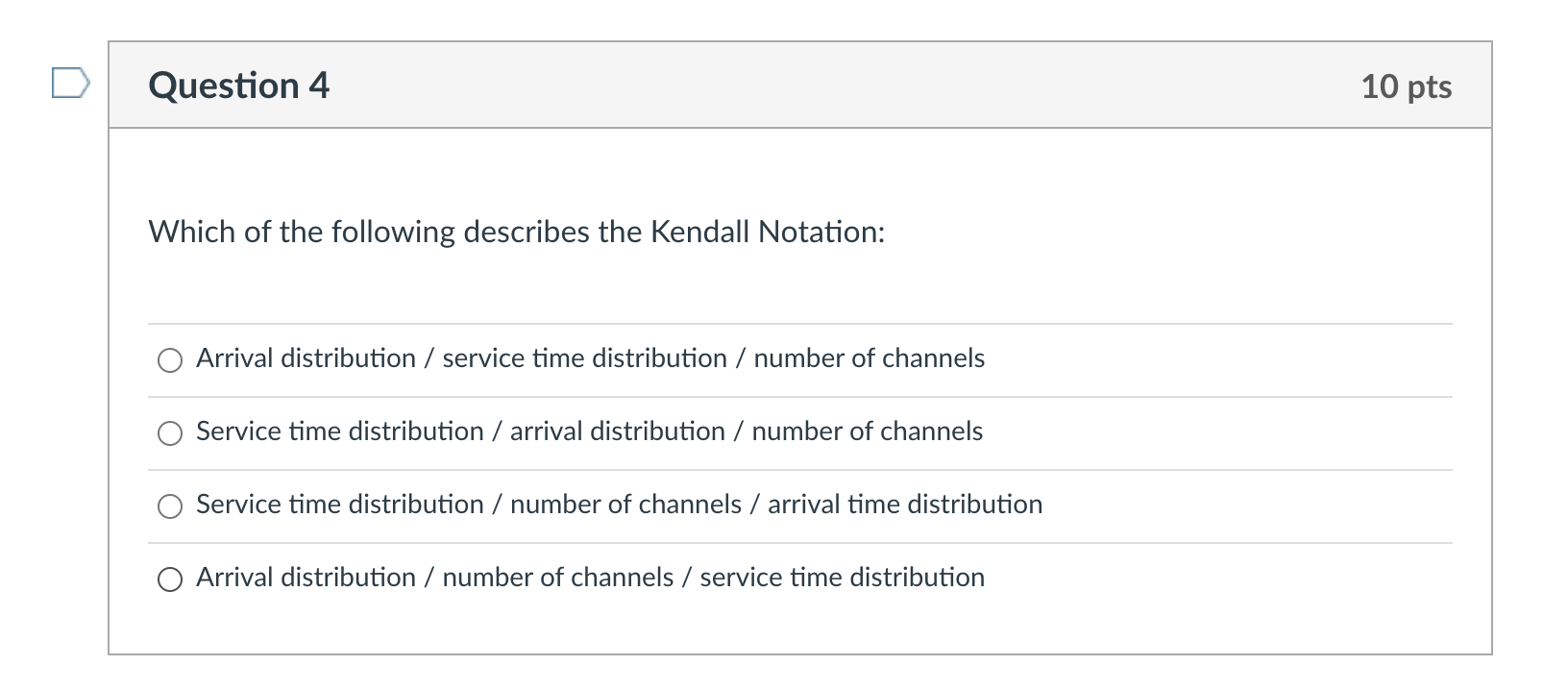1568x690 pixels.
Task: Click 'number of channels' ending the second answer
Action: pos(867,431)
